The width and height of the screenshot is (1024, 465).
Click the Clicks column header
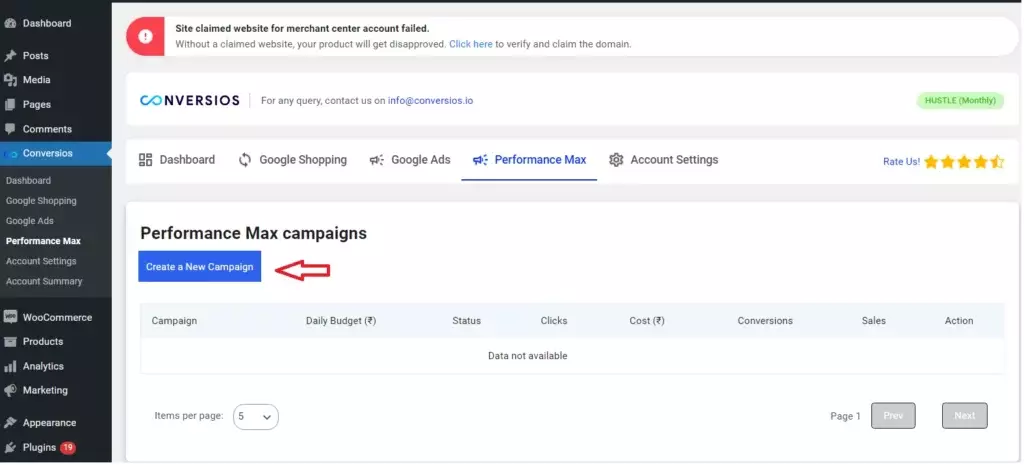click(554, 321)
